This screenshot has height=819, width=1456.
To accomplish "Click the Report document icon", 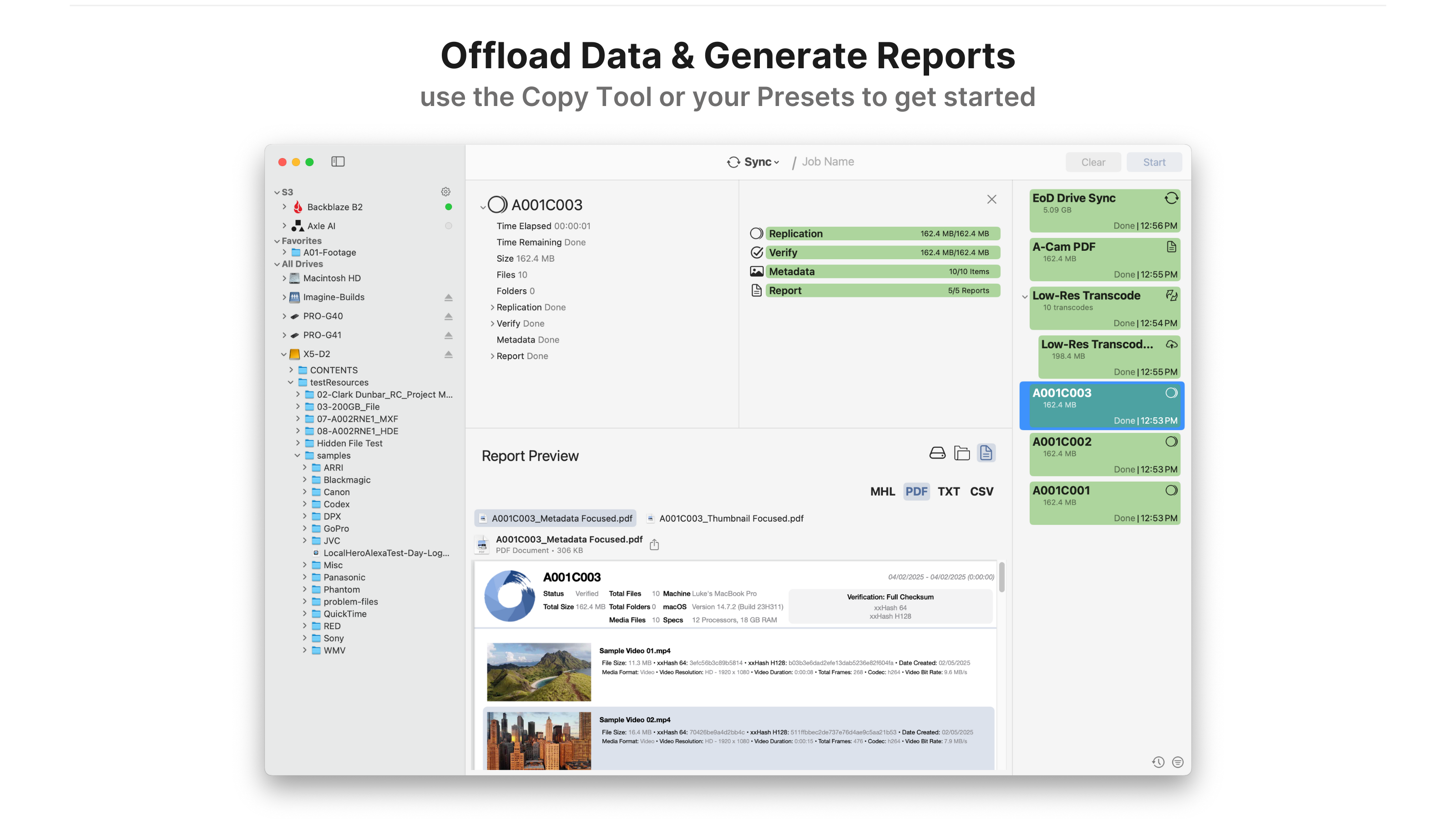I will point(756,291).
